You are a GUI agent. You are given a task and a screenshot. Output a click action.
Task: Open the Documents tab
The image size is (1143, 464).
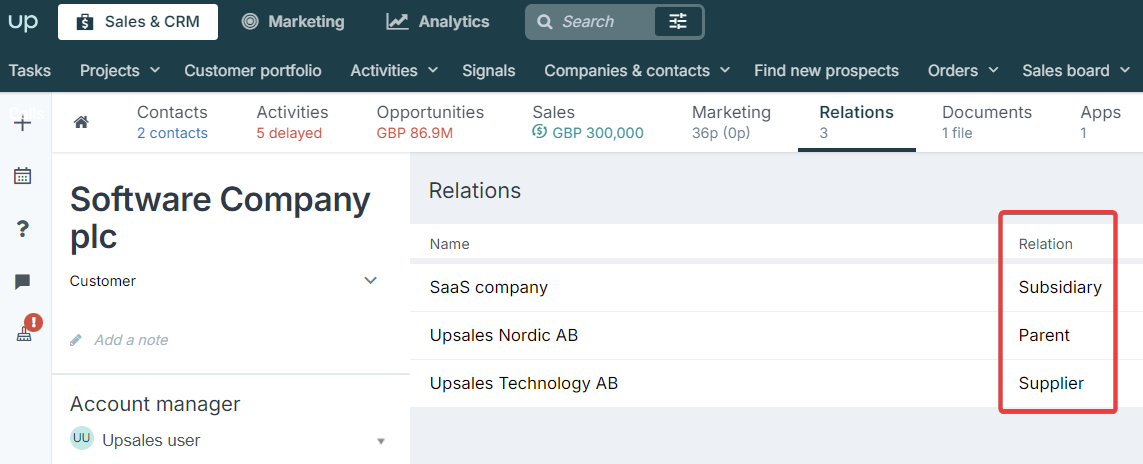click(987, 122)
